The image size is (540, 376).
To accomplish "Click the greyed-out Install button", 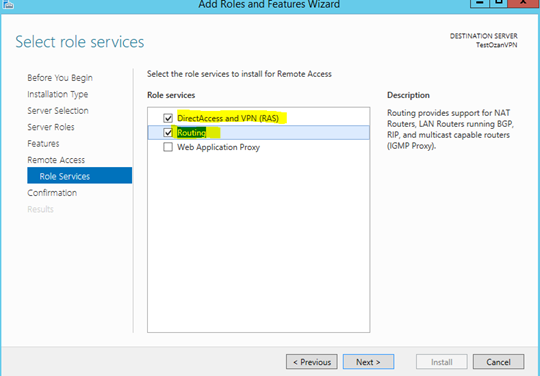I will tap(442, 362).
